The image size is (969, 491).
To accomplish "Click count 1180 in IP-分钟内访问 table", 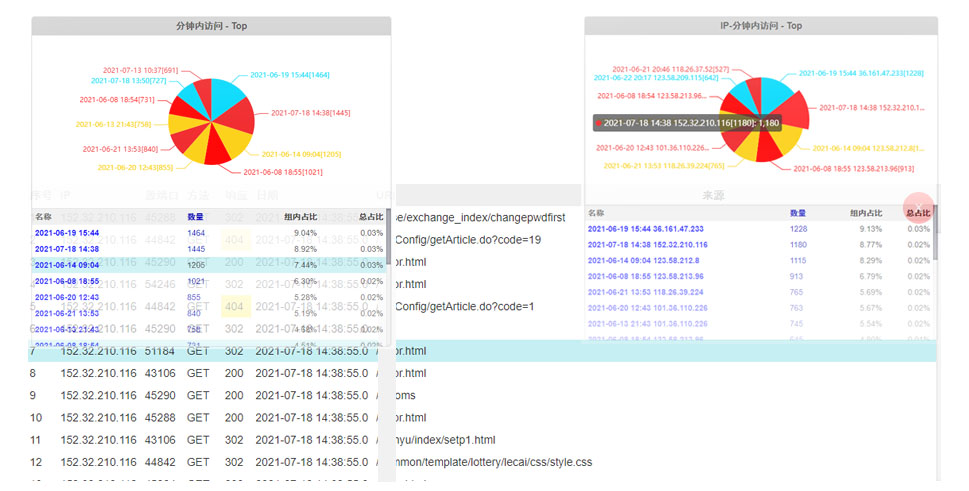I will pyautogui.click(x=798, y=245).
